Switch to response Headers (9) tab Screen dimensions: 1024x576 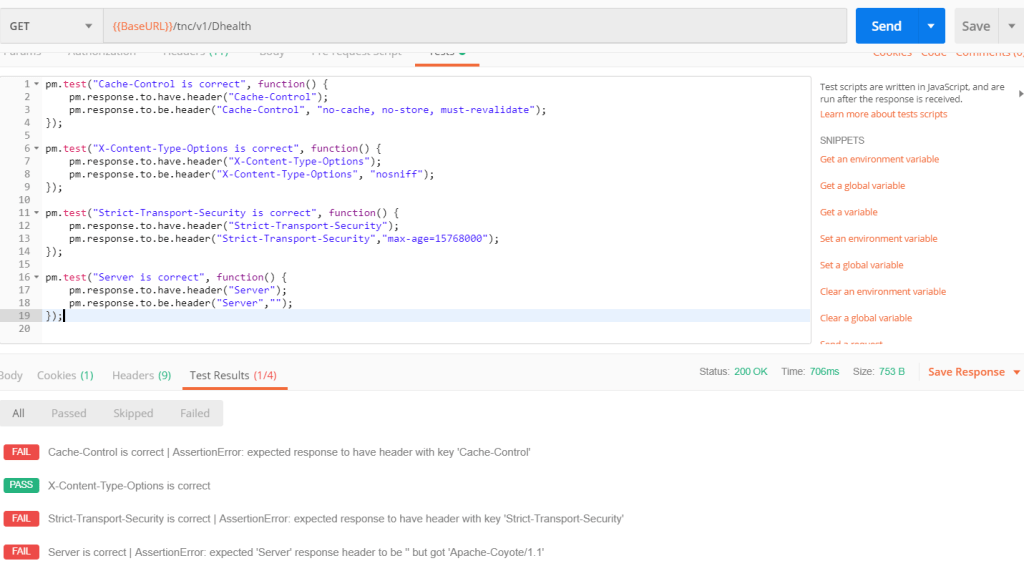[x=141, y=375]
